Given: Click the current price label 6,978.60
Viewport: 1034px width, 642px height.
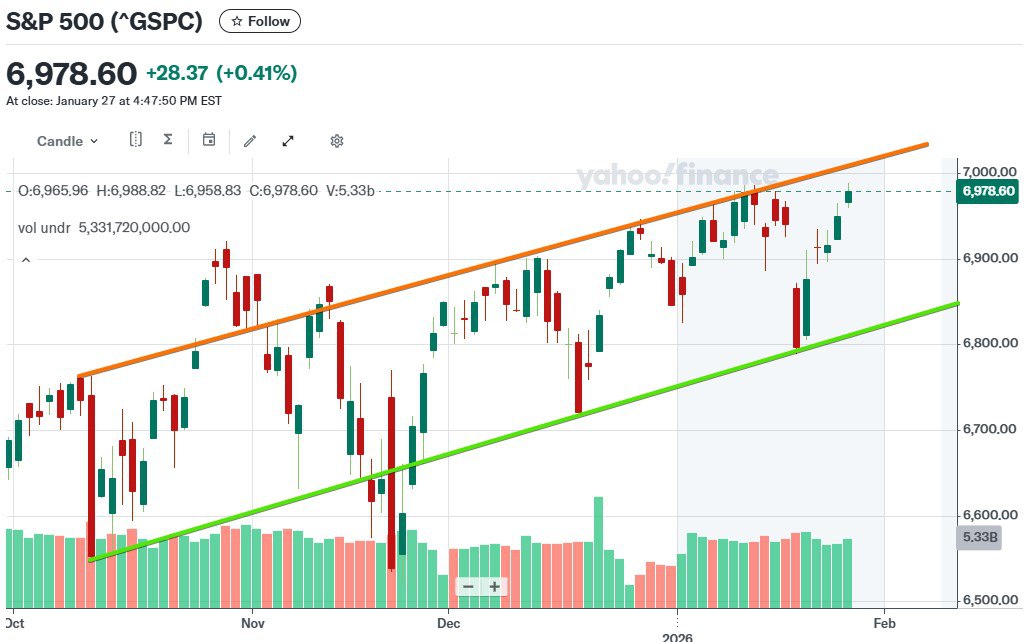Looking at the screenshot, I should (x=988, y=191).
